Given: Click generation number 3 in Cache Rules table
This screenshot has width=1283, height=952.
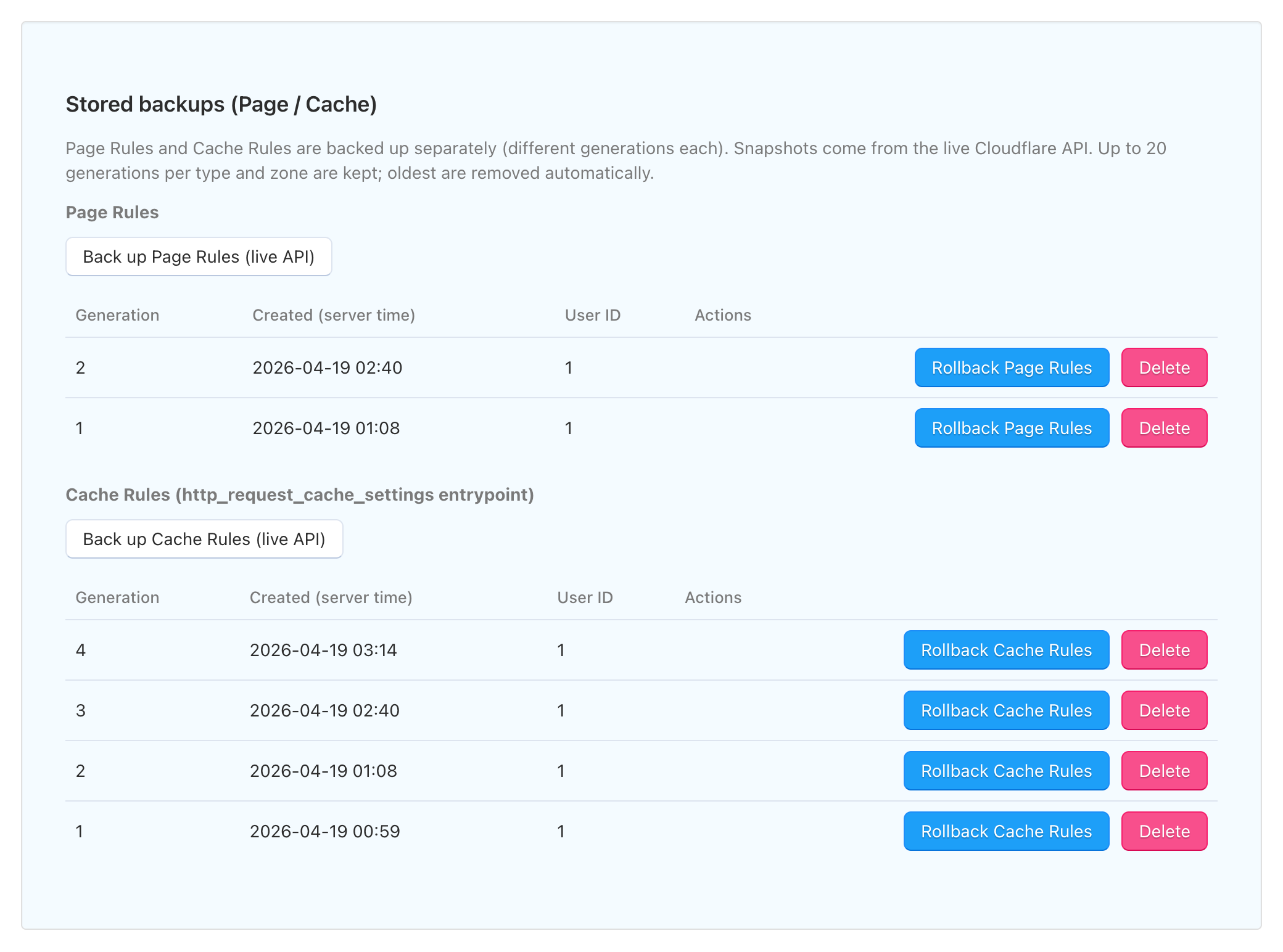Looking at the screenshot, I should 81,710.
